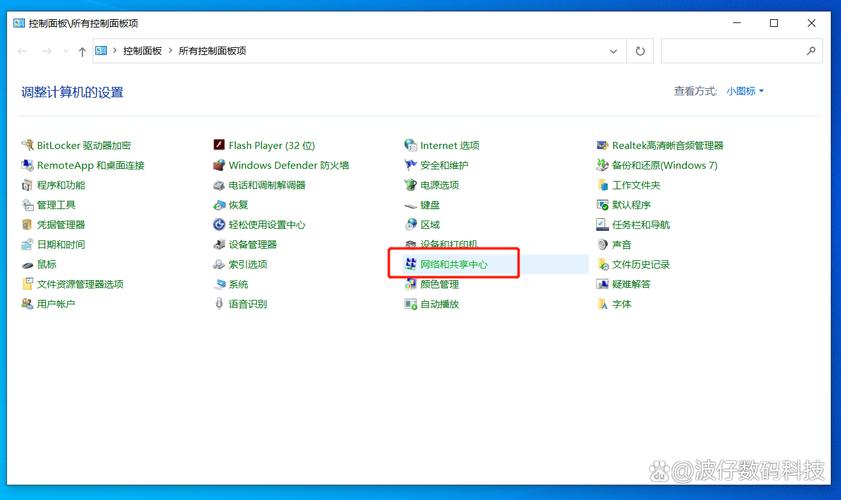Click the 安全和维护 flag icon

pyautogui.click(x=410, y=165)
